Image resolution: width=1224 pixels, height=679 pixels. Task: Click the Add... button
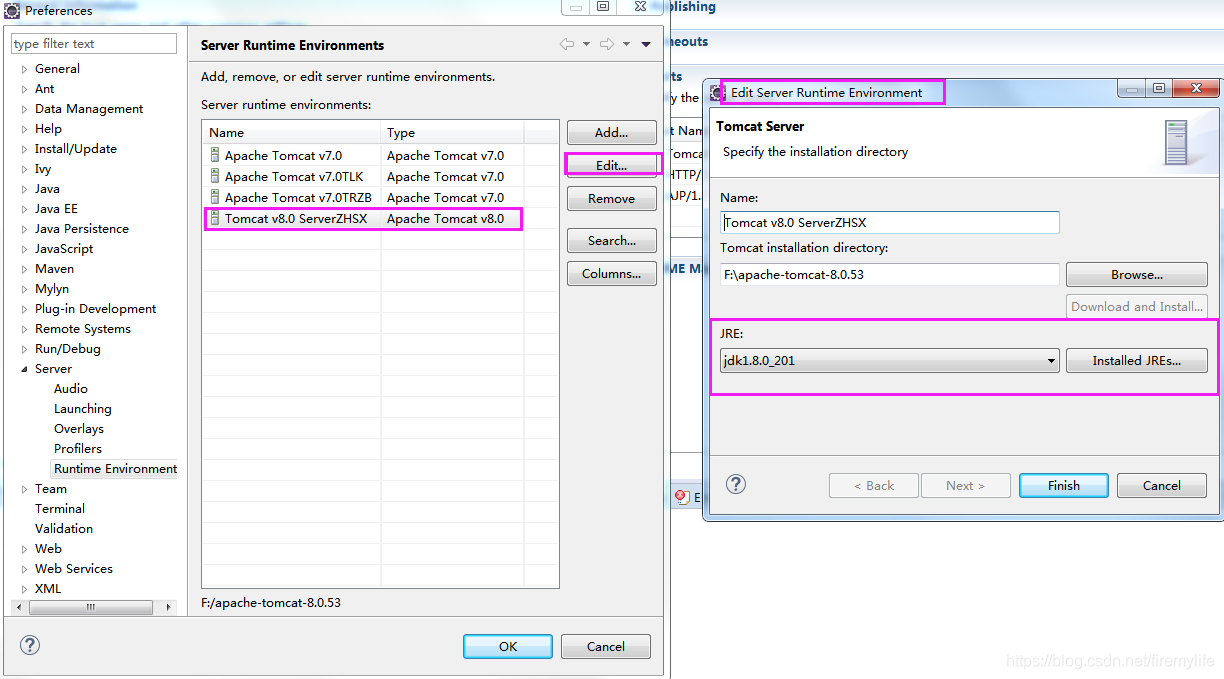(612, 132)
